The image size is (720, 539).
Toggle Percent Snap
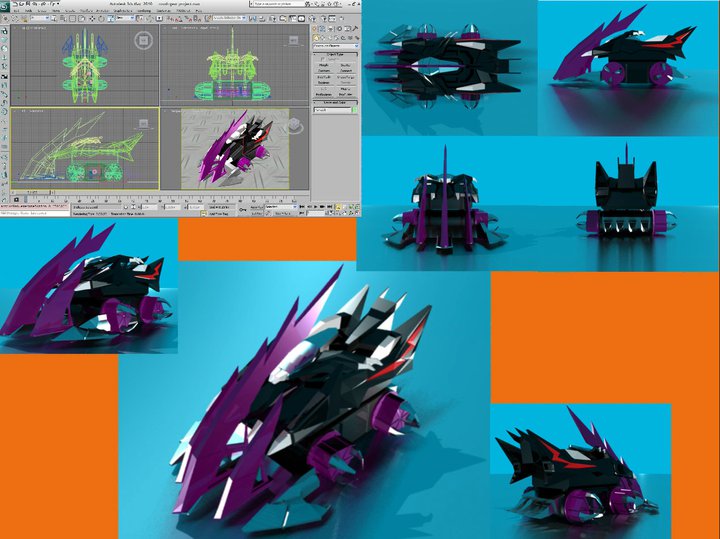point(188,18)
